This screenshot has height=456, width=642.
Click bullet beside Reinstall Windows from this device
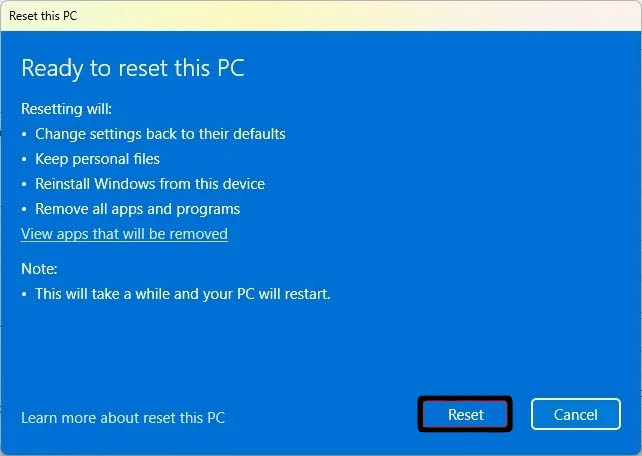[24, 184]
